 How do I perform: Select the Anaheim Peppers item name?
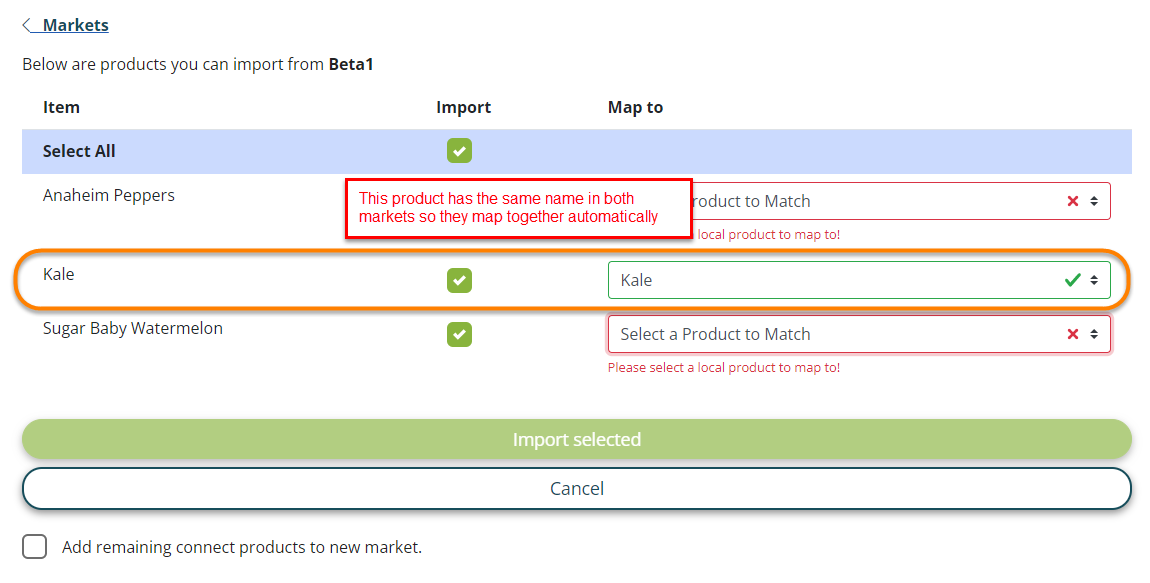108,195
